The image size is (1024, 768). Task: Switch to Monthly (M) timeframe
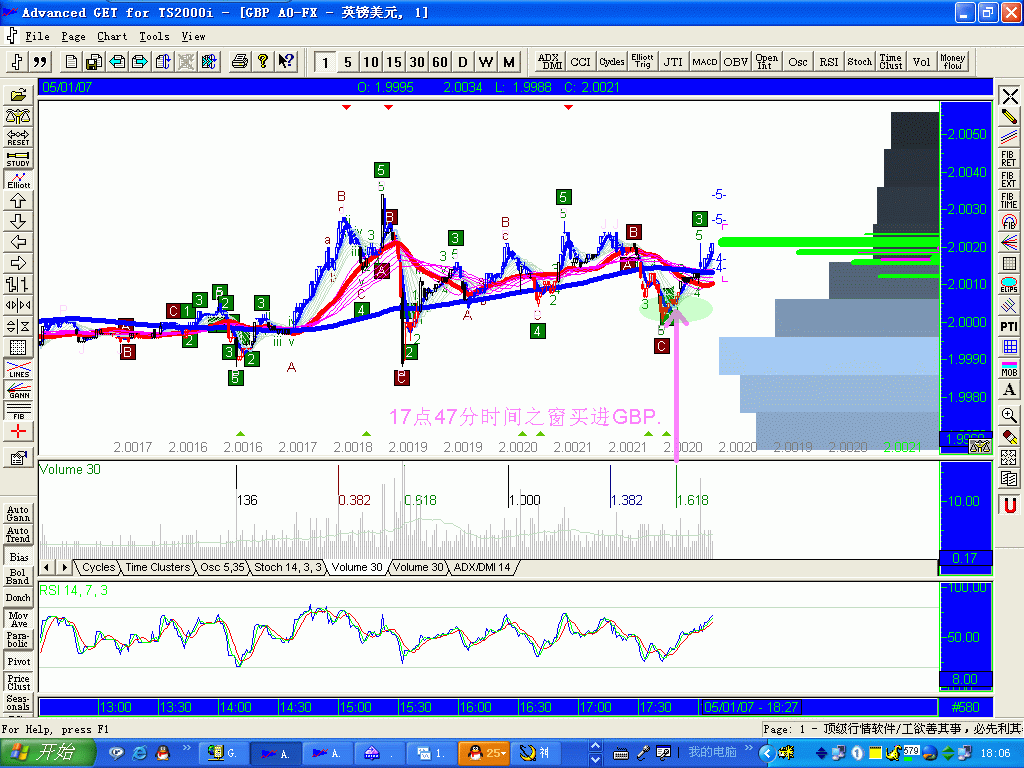pyautogui.click(x=509, y=62)
